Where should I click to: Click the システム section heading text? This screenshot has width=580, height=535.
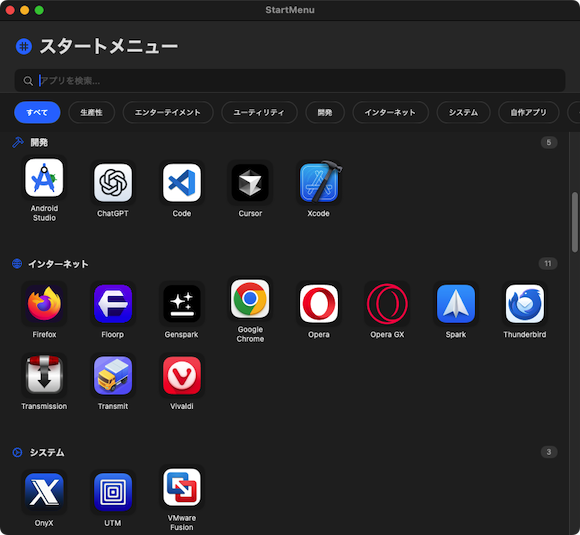pyautogui.click(x=47, y=452)
